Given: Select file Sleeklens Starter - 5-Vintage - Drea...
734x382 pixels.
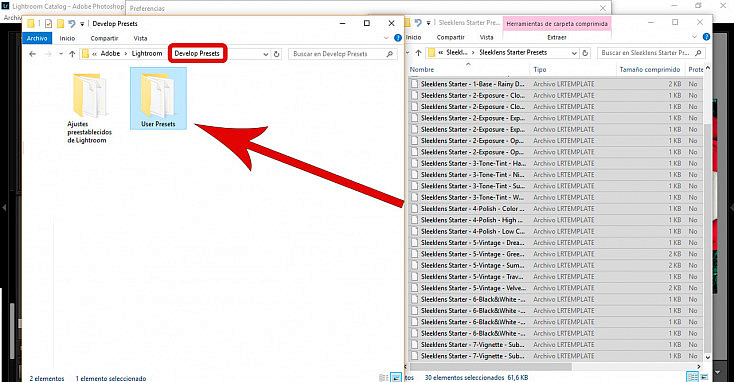Looking at the screenshot, I should point(473,242).
